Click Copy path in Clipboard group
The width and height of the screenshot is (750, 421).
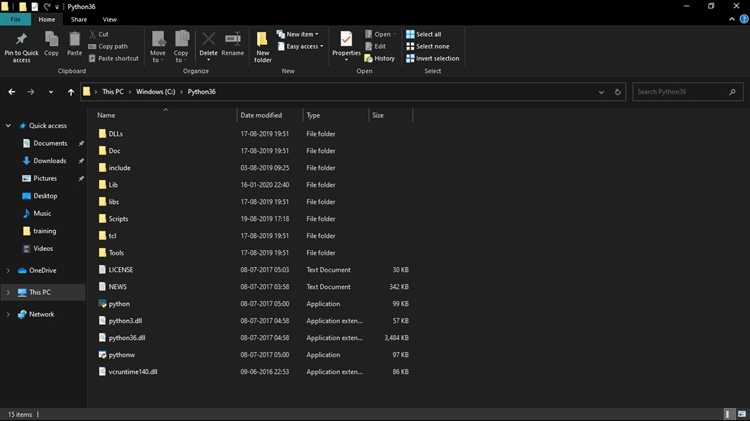[108, 46]
